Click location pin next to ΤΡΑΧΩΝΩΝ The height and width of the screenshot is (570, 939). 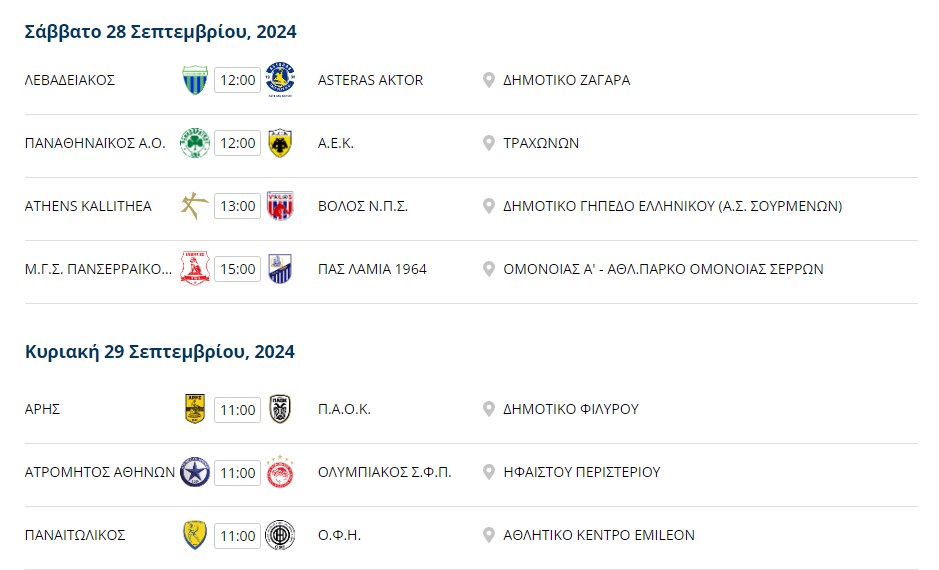coord(489,143)
